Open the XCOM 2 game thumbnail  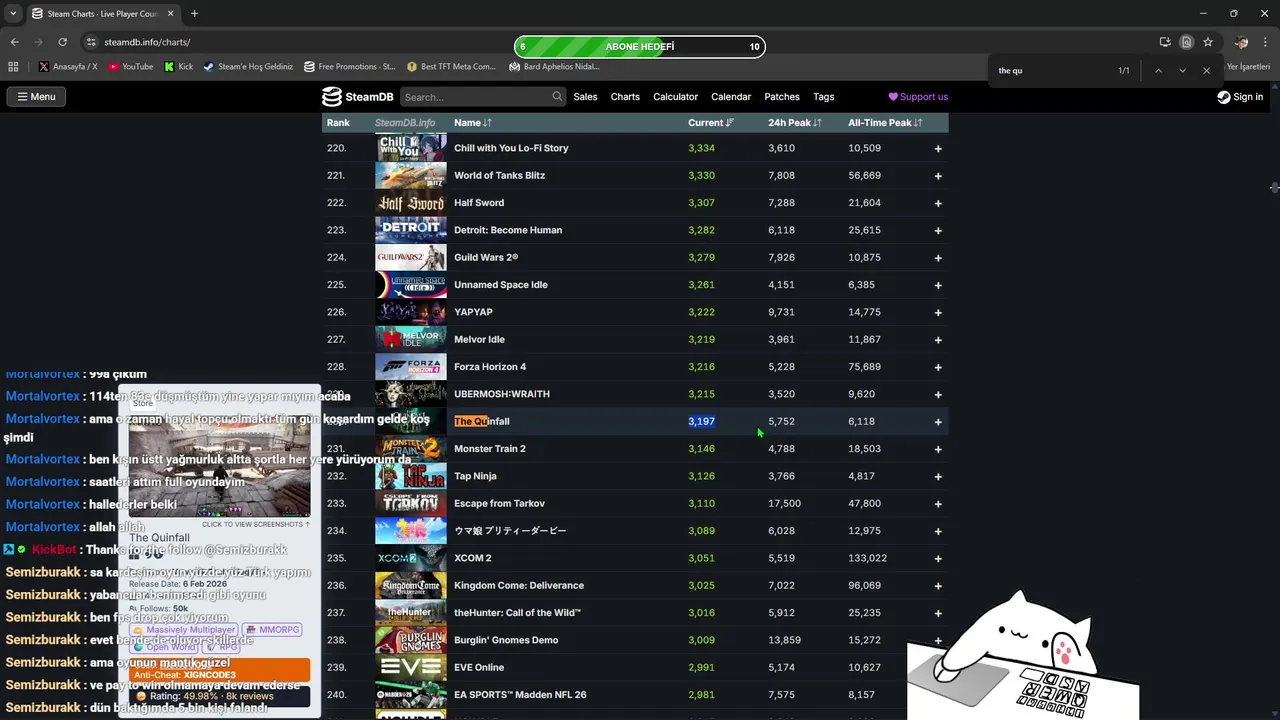coord(411,558)
